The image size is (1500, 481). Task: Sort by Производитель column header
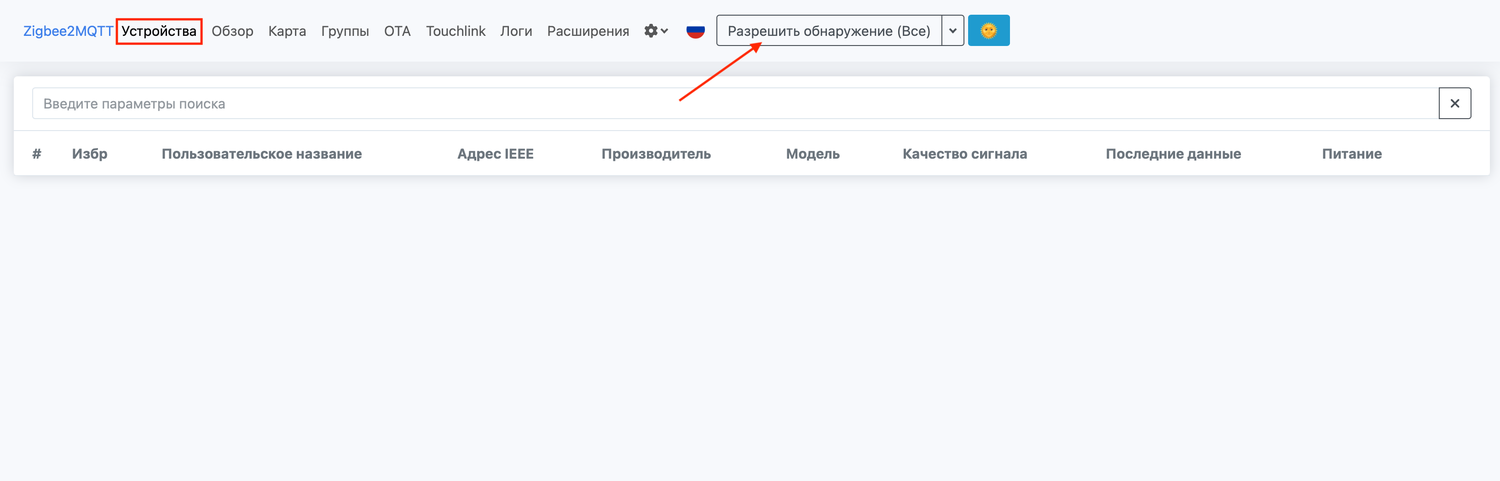(x=656, y=154)
